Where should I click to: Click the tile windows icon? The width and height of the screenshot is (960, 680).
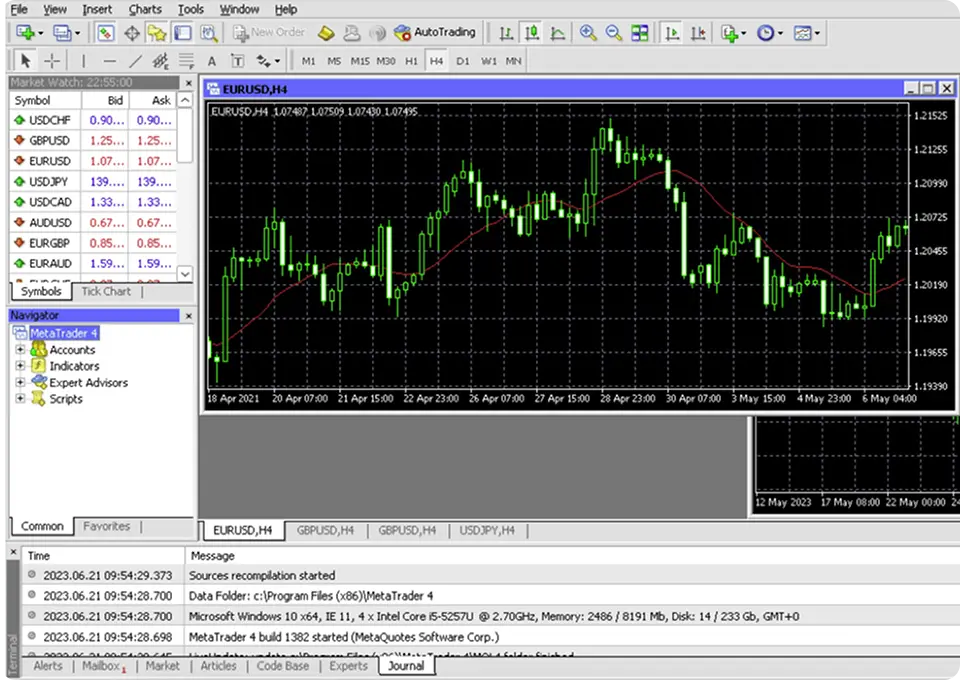[x=639, y=33]
